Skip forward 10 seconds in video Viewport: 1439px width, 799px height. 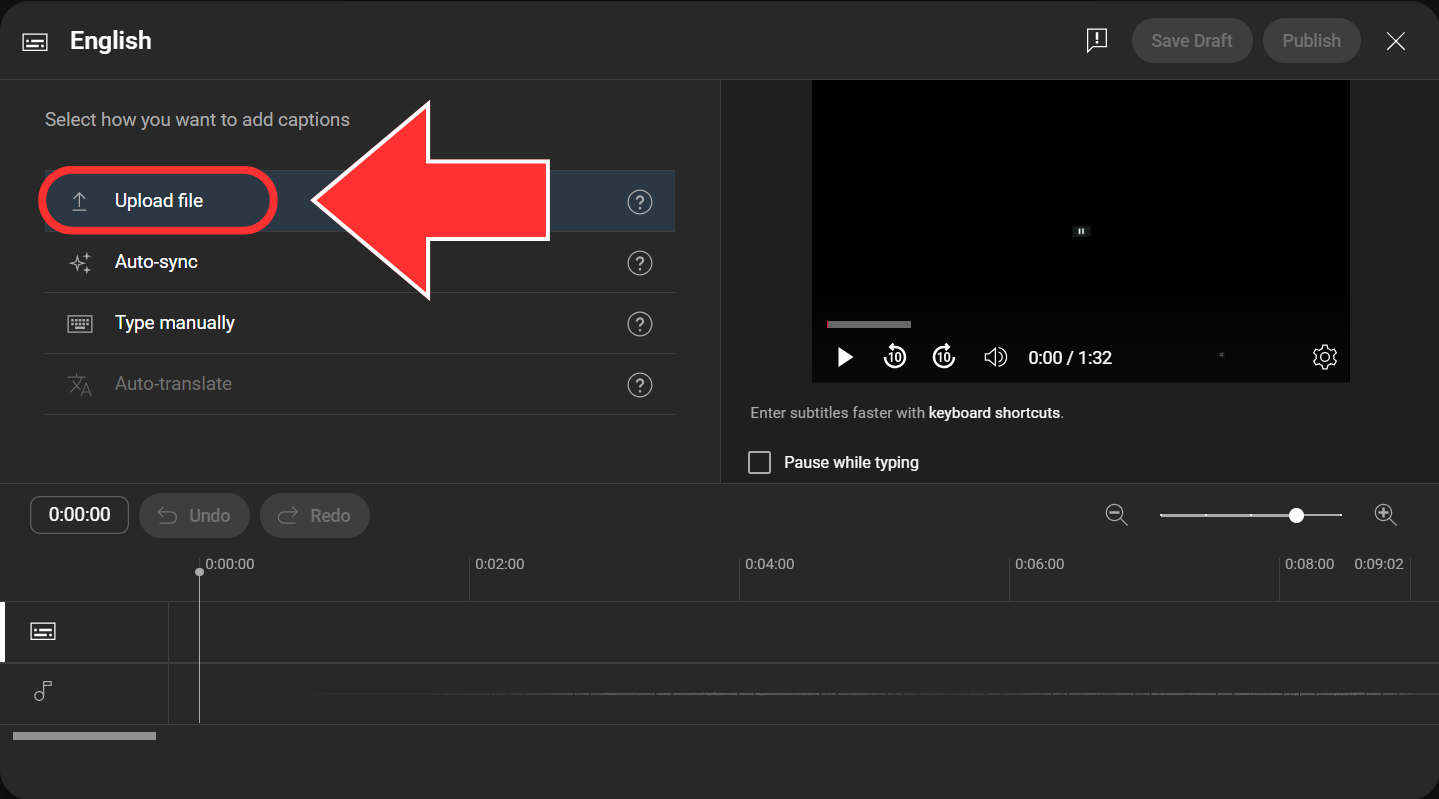coord(944,357)
